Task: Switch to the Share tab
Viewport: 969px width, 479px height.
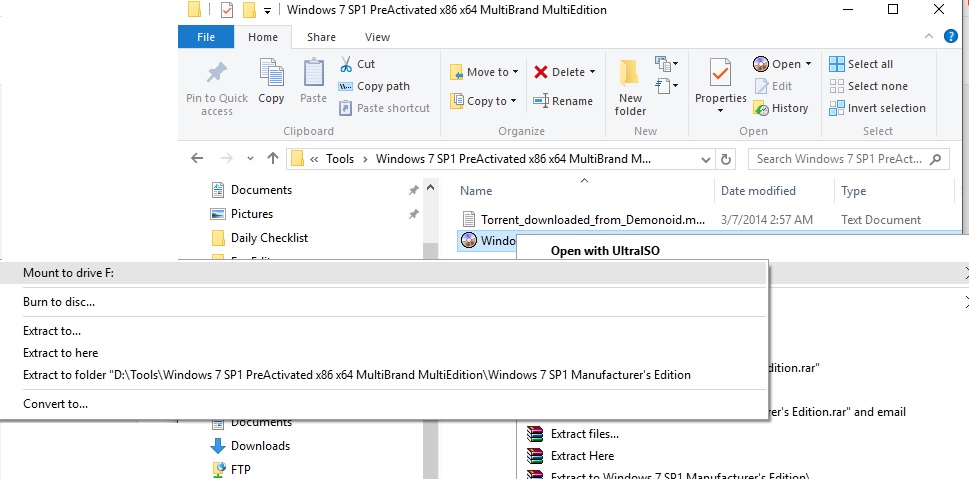Action: tap(321, 37)
